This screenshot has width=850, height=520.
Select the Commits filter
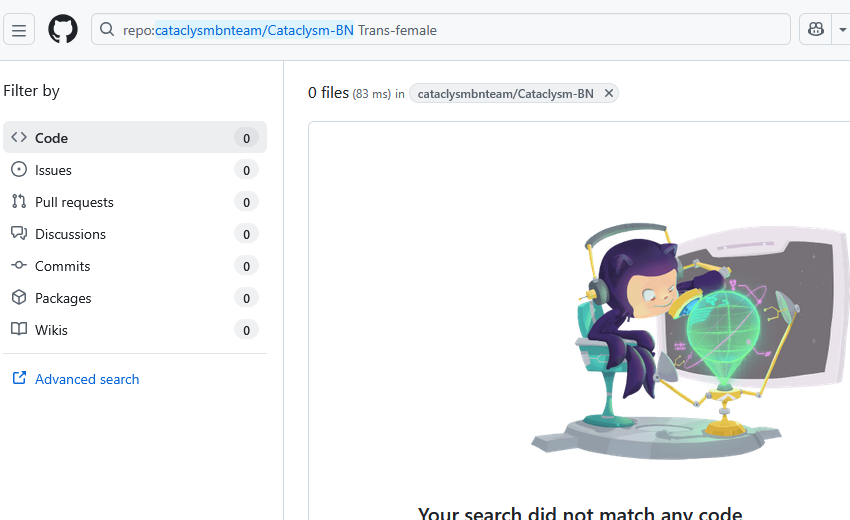tap(135, 266)
